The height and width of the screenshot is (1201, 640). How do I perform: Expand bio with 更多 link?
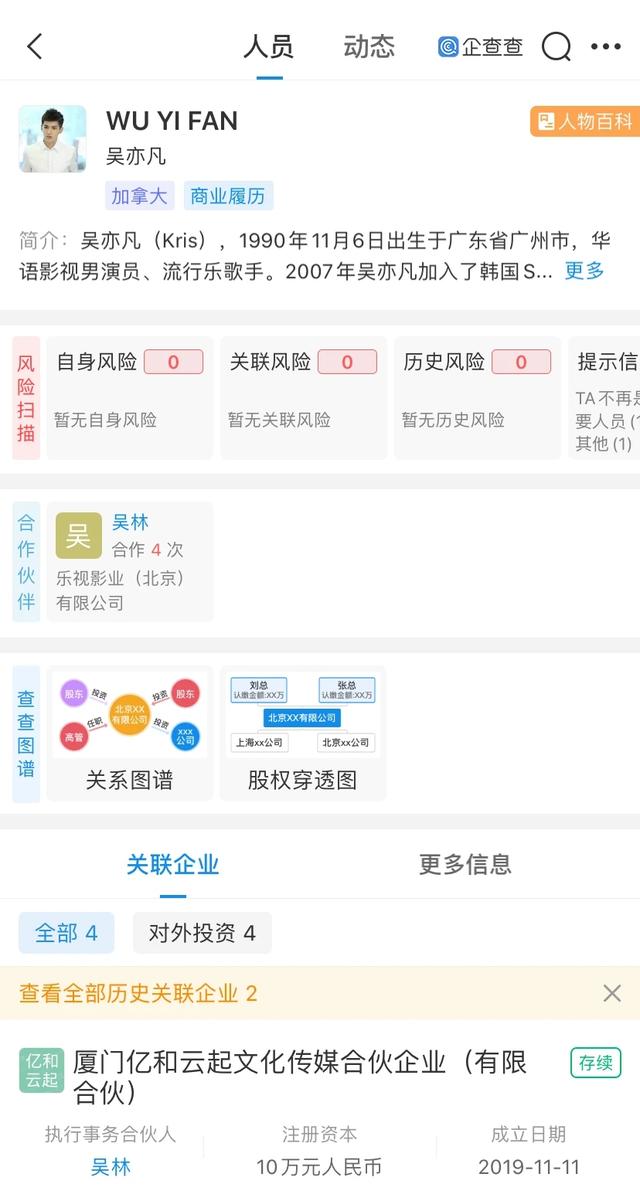click(585, 271)
